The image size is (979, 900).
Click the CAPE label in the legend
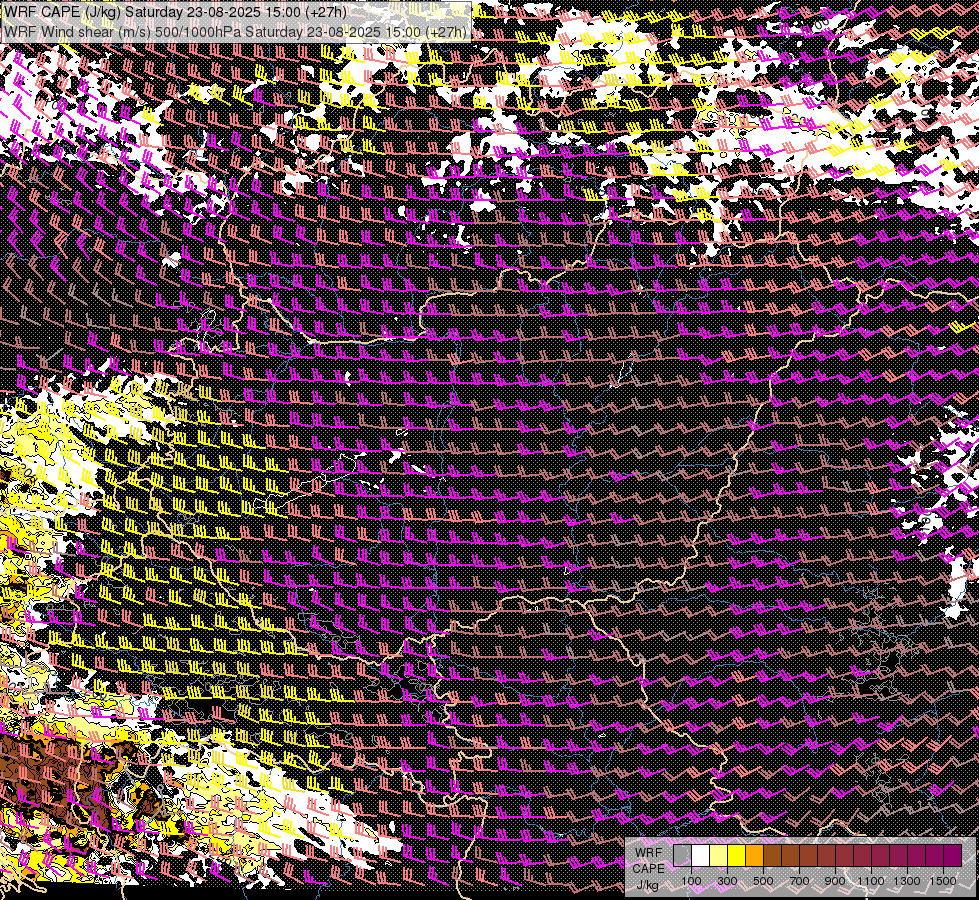[x=648, y=868]
